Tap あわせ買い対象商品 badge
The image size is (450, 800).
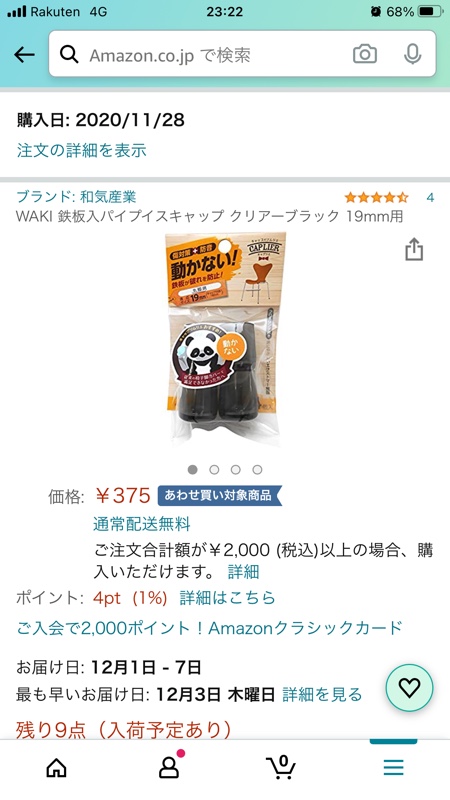pyautogui.click(x=219, y=495)
